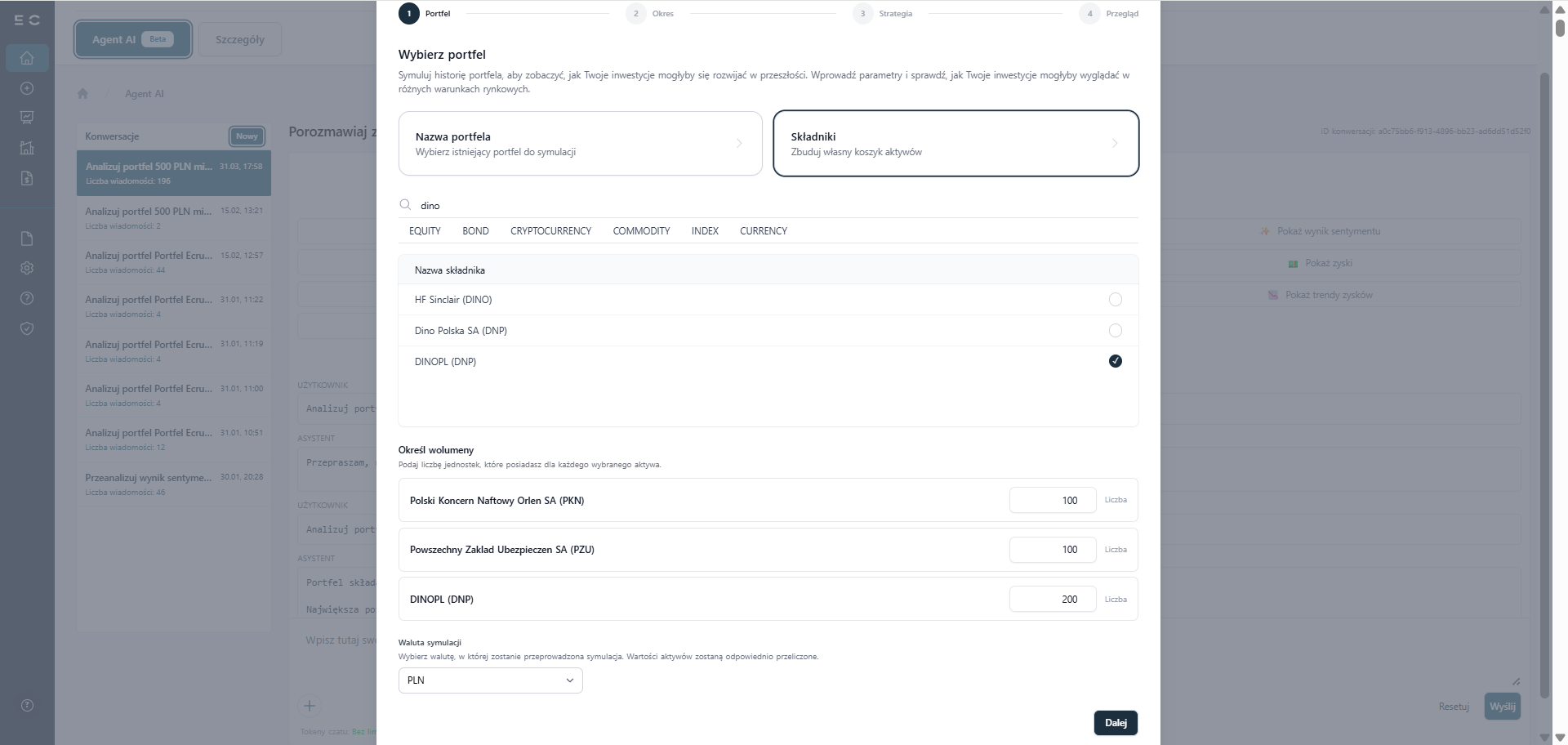The image size is (1568, 745).
Task: Click the Dalej button
Action: [1116, 723]
